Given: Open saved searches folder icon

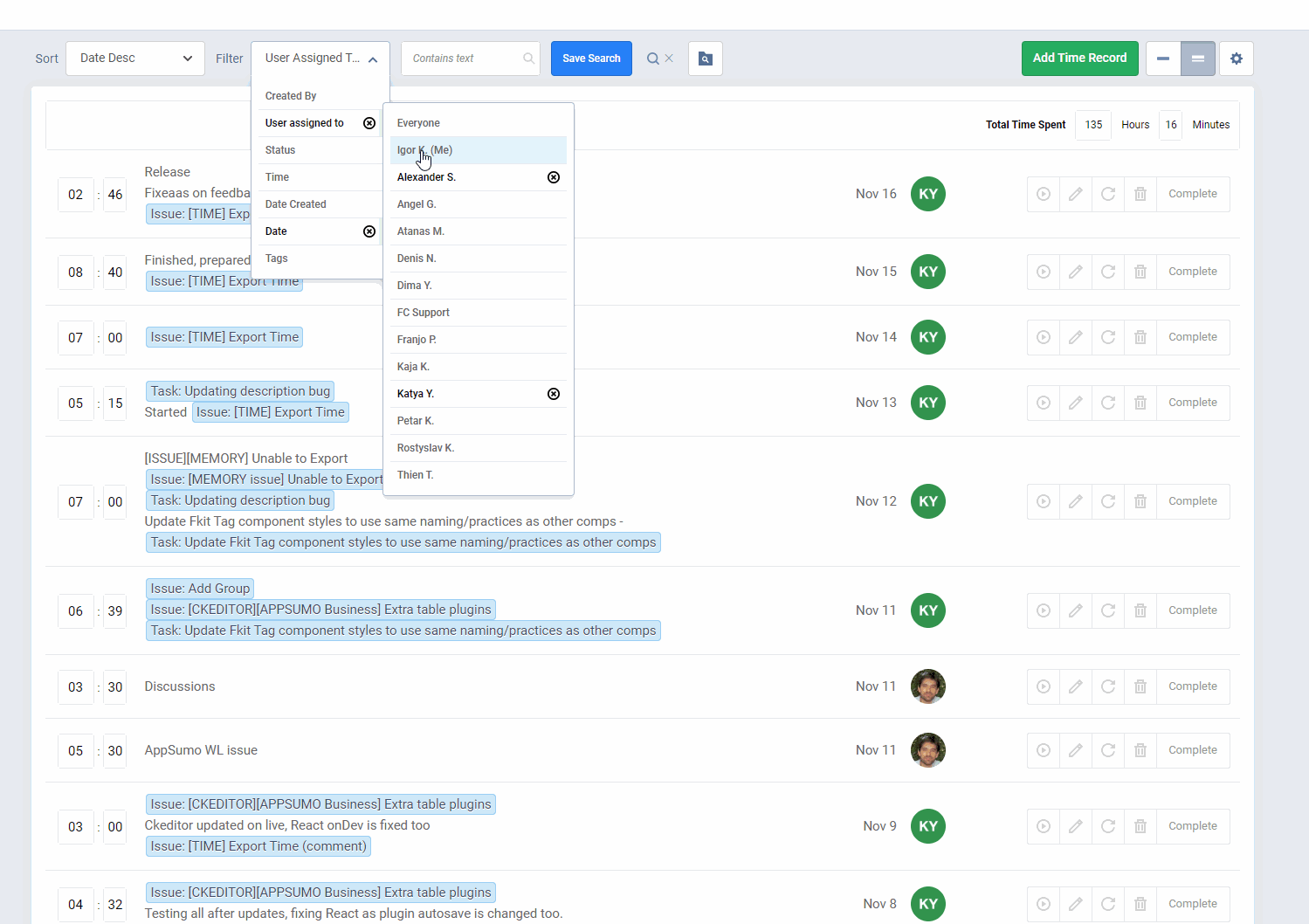Looking at the screenshot, I should point(706,59).
